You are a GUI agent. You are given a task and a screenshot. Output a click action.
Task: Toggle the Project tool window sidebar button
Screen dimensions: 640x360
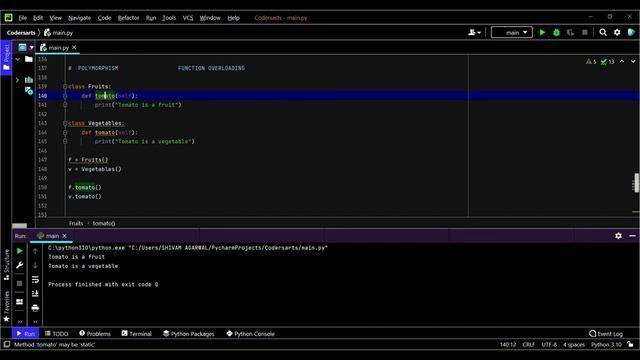pos(6,57)
